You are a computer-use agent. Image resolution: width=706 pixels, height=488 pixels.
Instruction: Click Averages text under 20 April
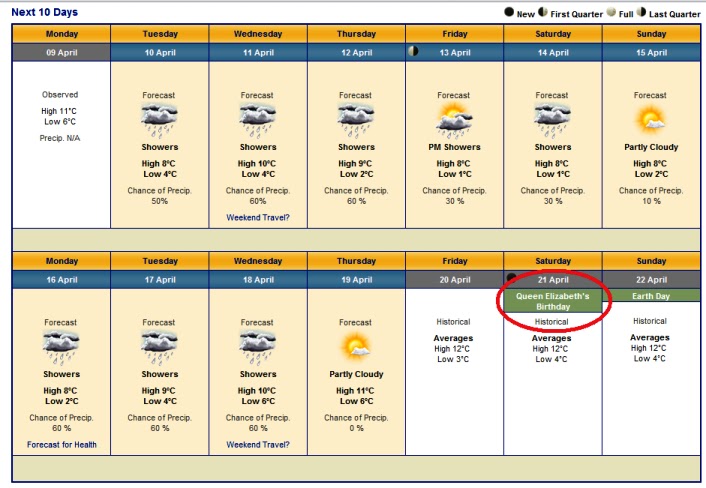tap(453, 338)
